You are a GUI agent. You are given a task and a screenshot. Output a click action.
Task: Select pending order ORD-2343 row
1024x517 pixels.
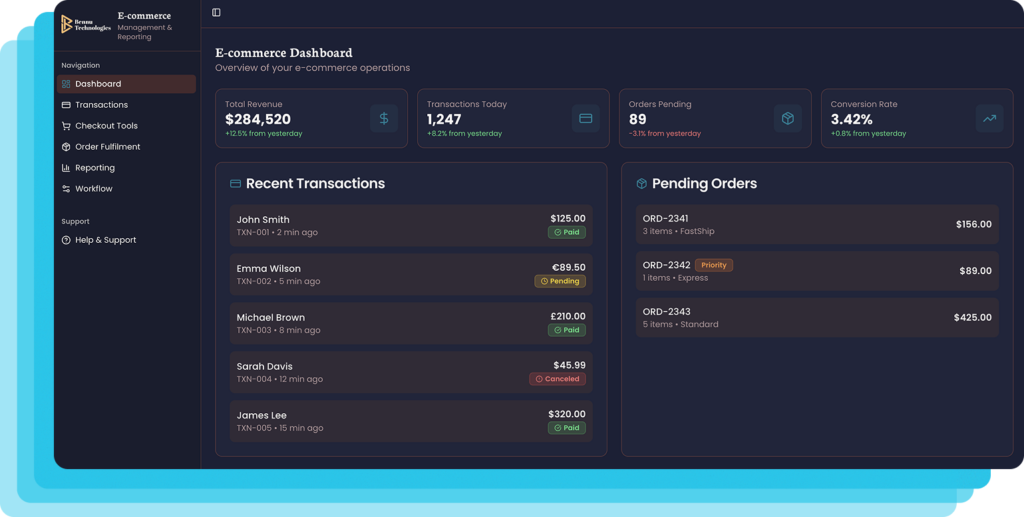[817, 318]
